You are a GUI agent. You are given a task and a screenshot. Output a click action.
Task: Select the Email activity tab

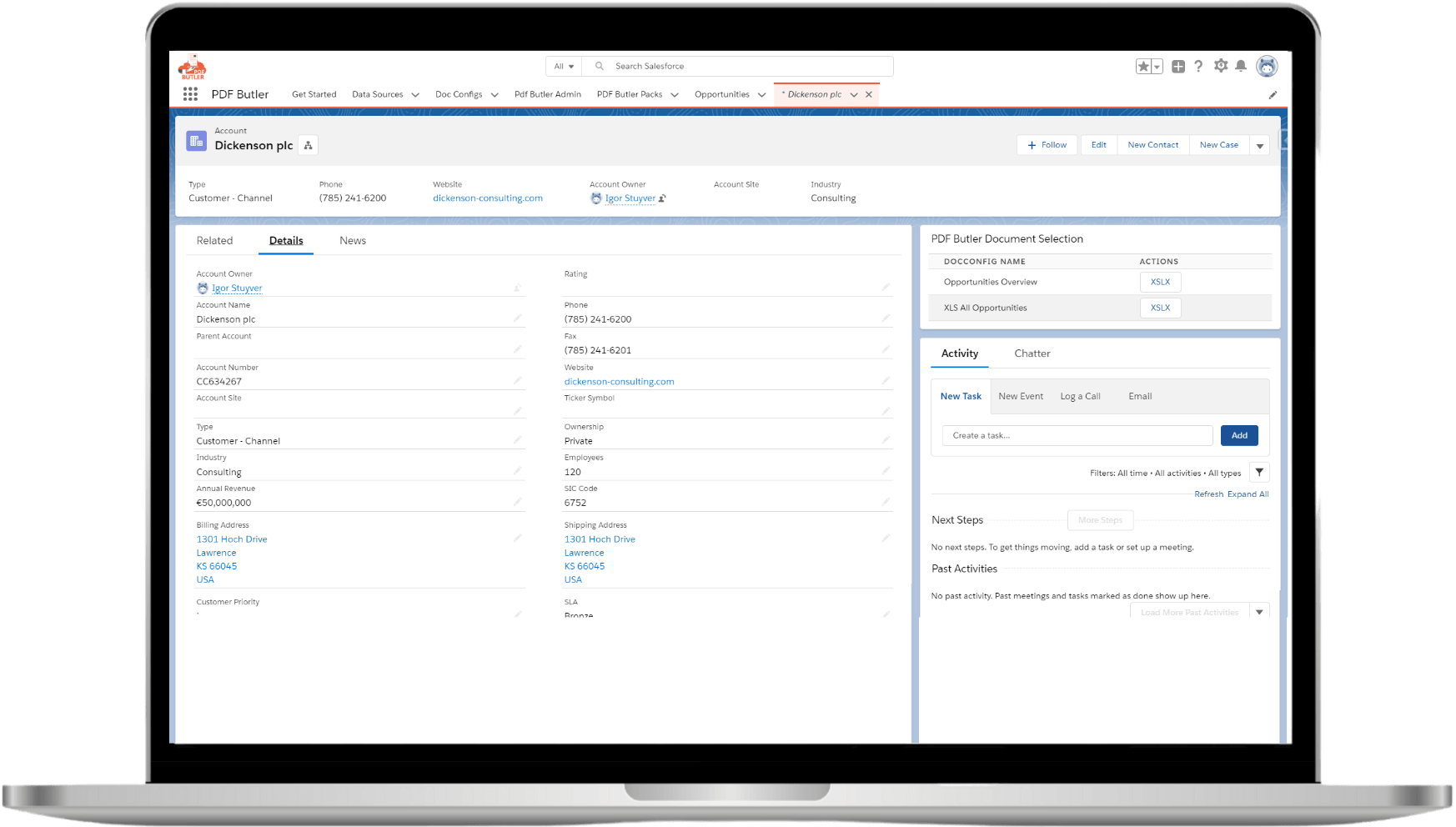(1140, 397)
